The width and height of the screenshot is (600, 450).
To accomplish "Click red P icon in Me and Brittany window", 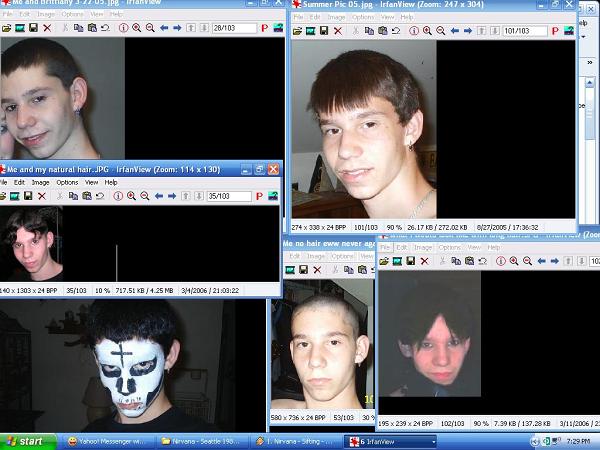I will (262, 29).
